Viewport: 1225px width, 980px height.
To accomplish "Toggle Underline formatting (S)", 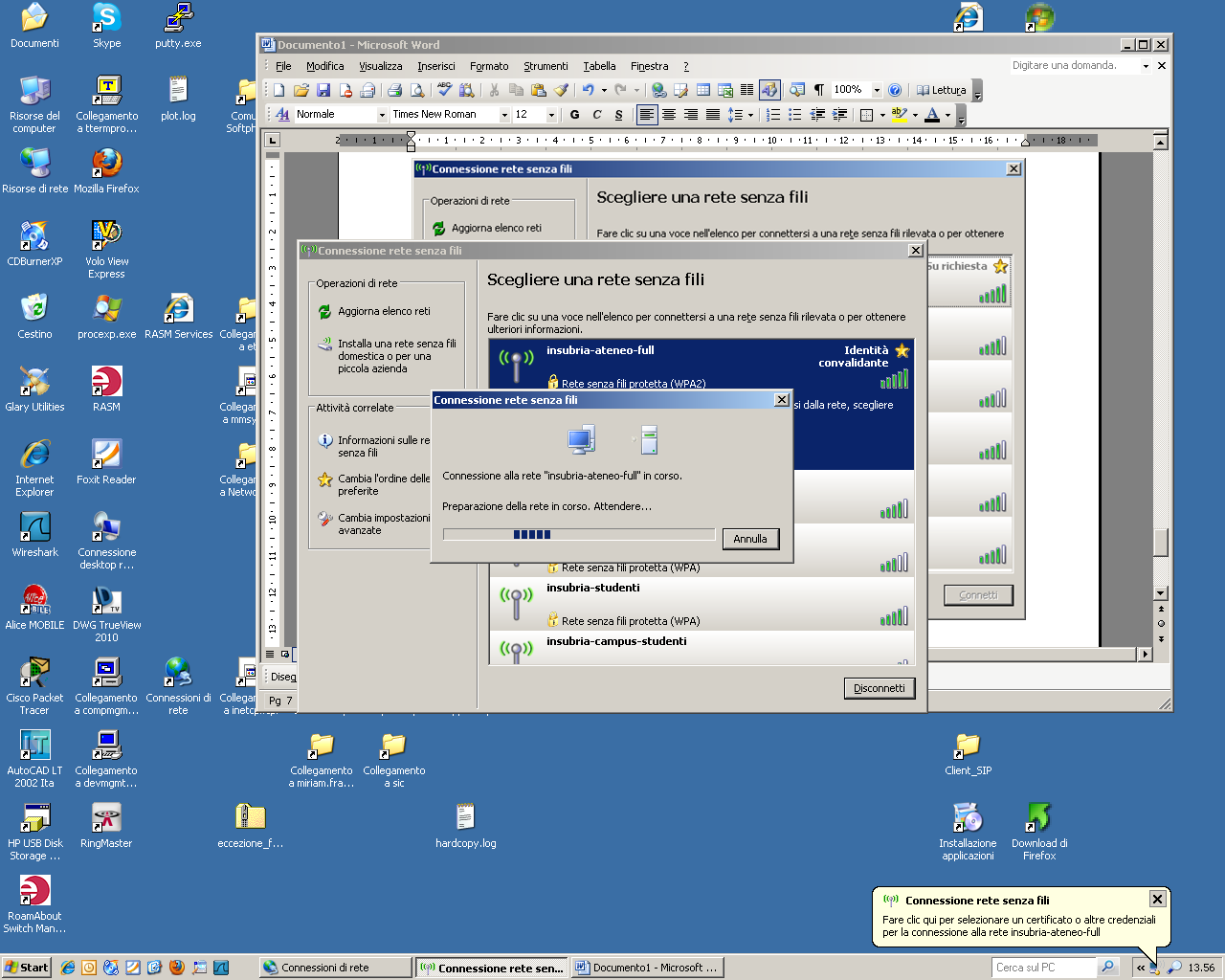I will pos(618,115).
